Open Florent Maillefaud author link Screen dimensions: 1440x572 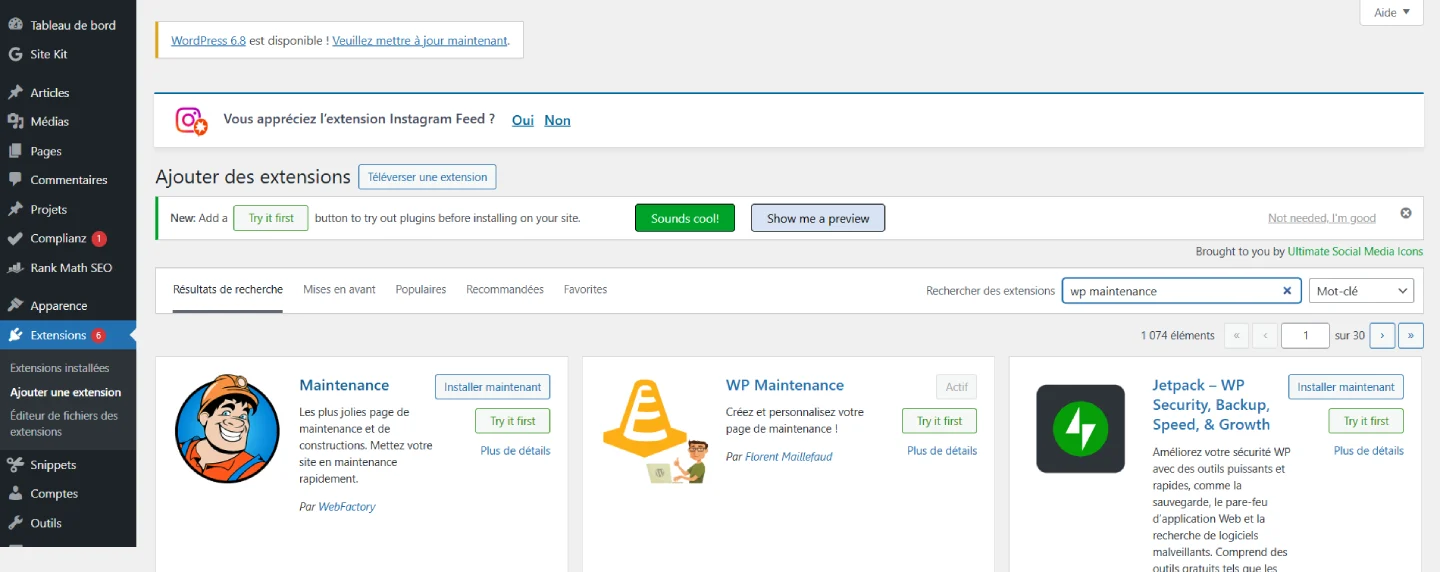[x=789, y=457]
